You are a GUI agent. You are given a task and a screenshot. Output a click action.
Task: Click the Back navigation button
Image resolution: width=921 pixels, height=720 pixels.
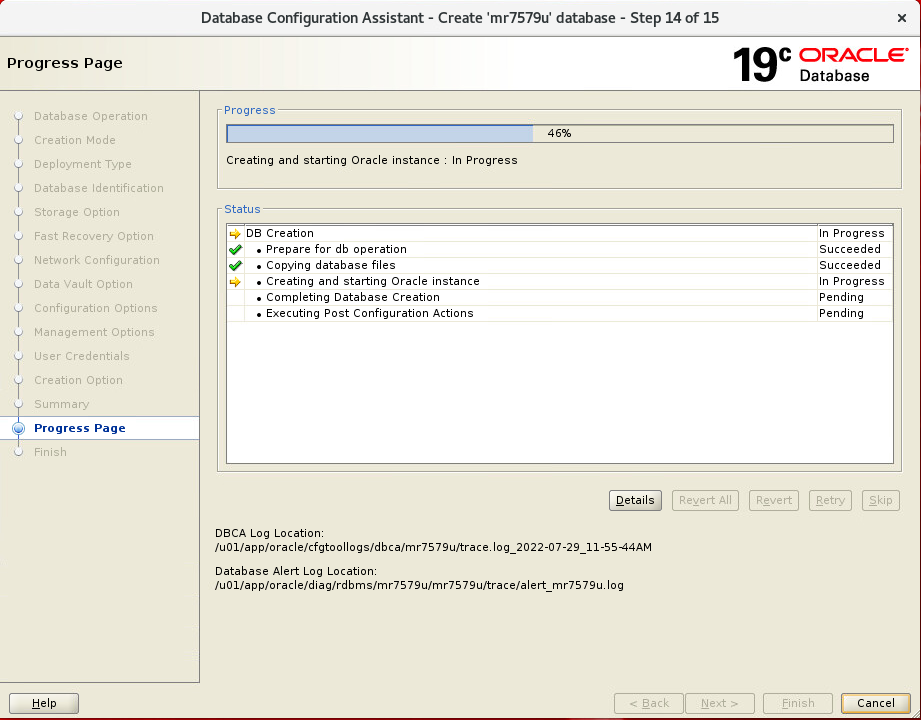point(648,703)
